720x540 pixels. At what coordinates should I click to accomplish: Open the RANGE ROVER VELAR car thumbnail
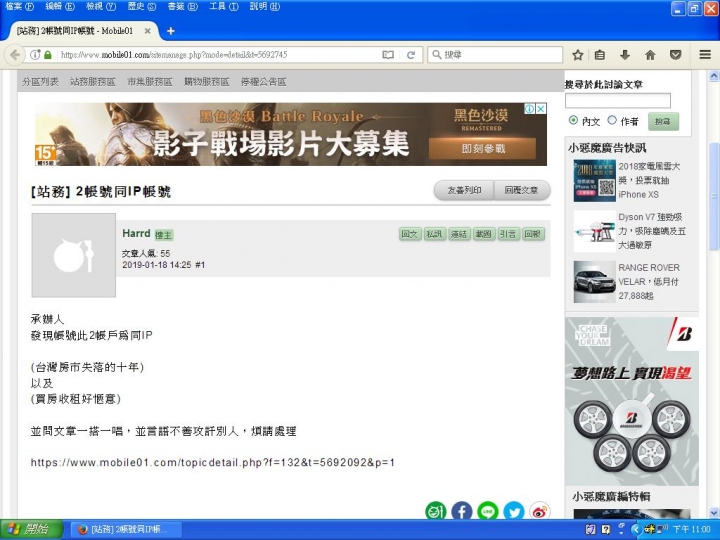[x=594, y=281]
